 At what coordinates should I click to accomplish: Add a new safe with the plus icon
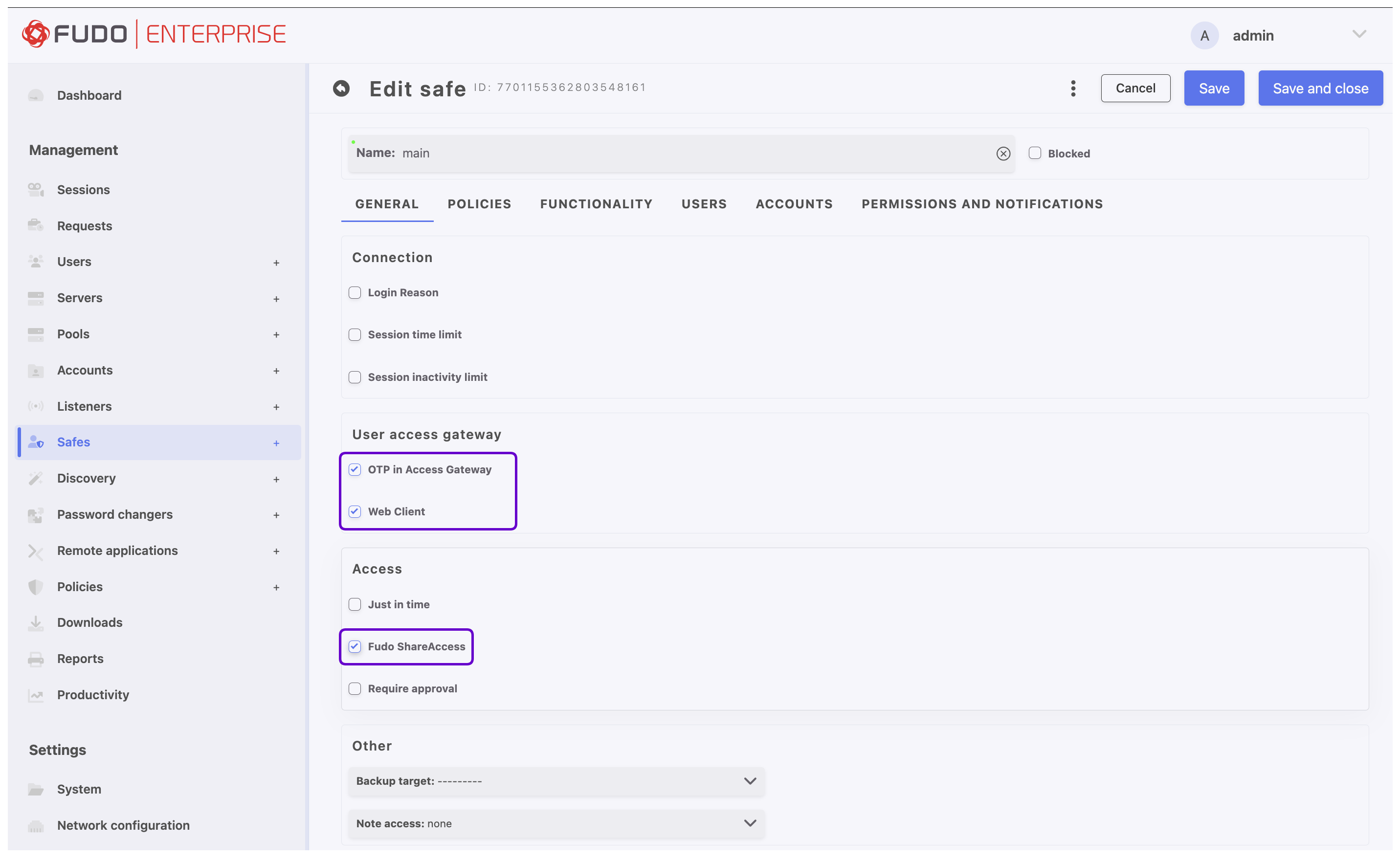[x=276, y=442]
